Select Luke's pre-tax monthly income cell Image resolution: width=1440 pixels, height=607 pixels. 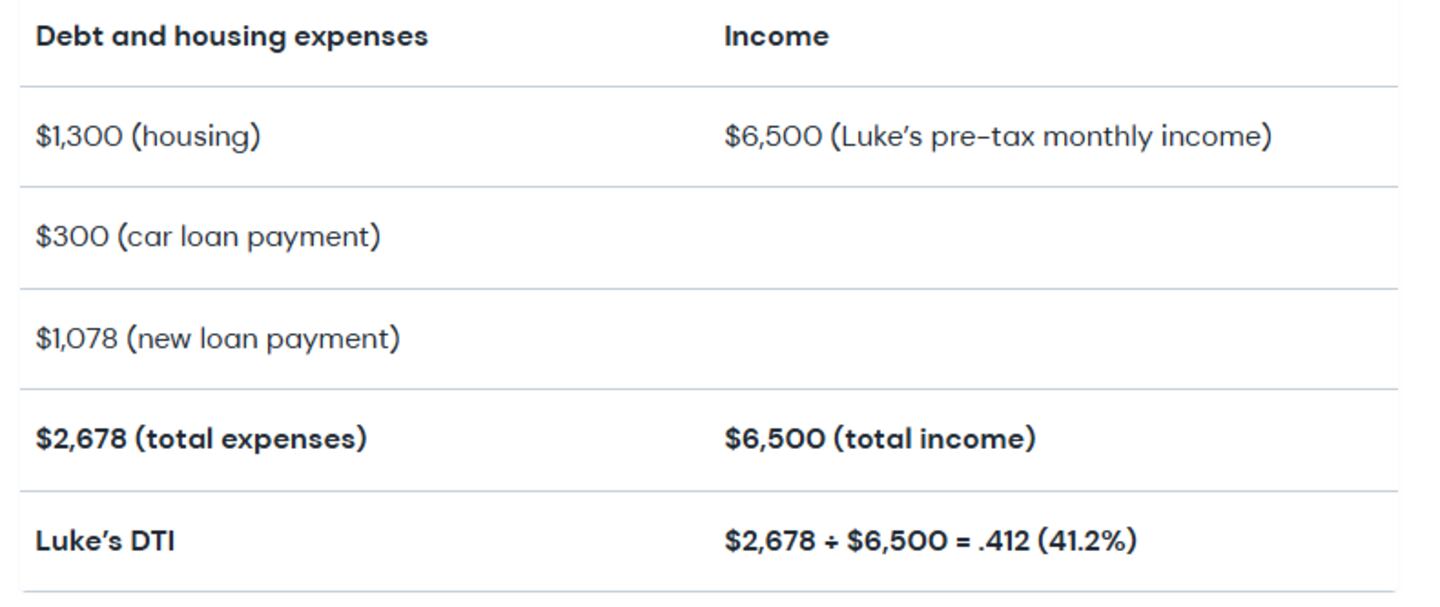click(997, 136)
